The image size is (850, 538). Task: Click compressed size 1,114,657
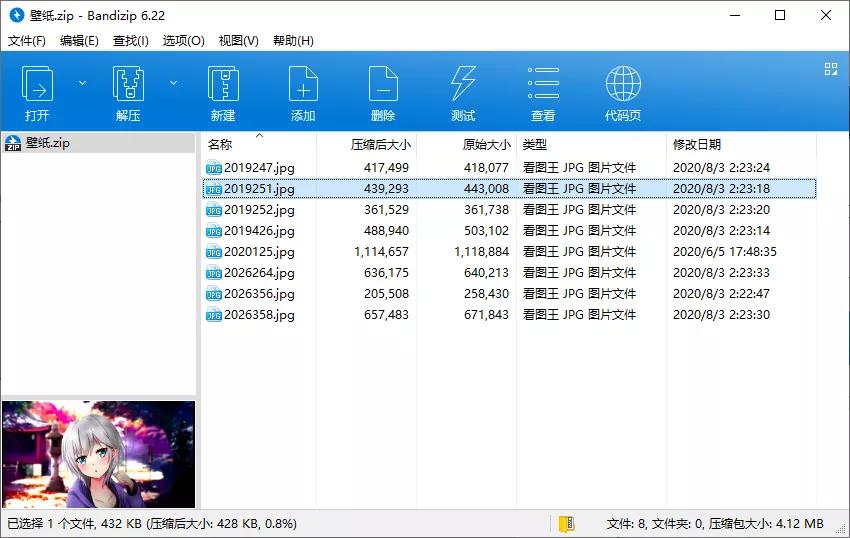point(382,252)
